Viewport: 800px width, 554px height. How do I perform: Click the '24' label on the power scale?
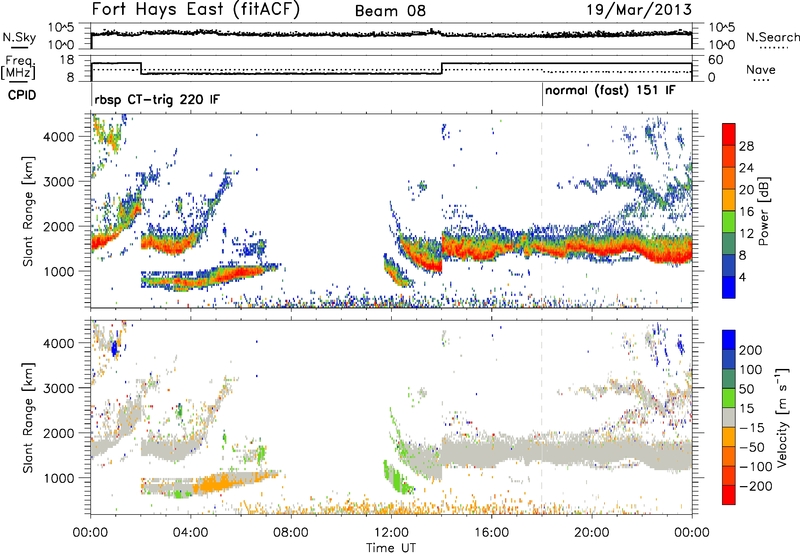[x=746, y=168]
